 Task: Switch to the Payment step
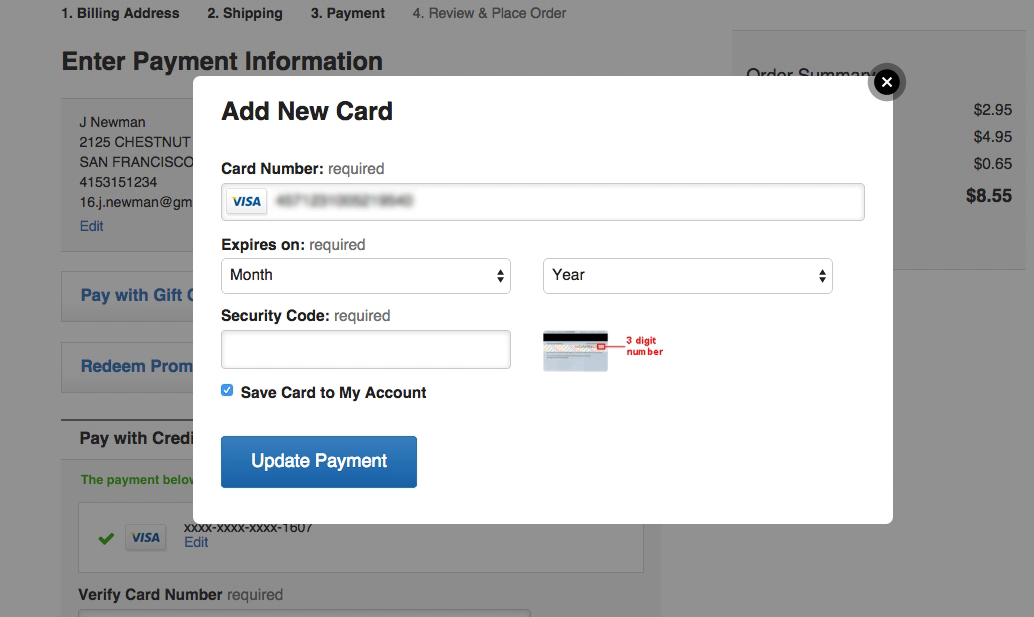point(347,14)
